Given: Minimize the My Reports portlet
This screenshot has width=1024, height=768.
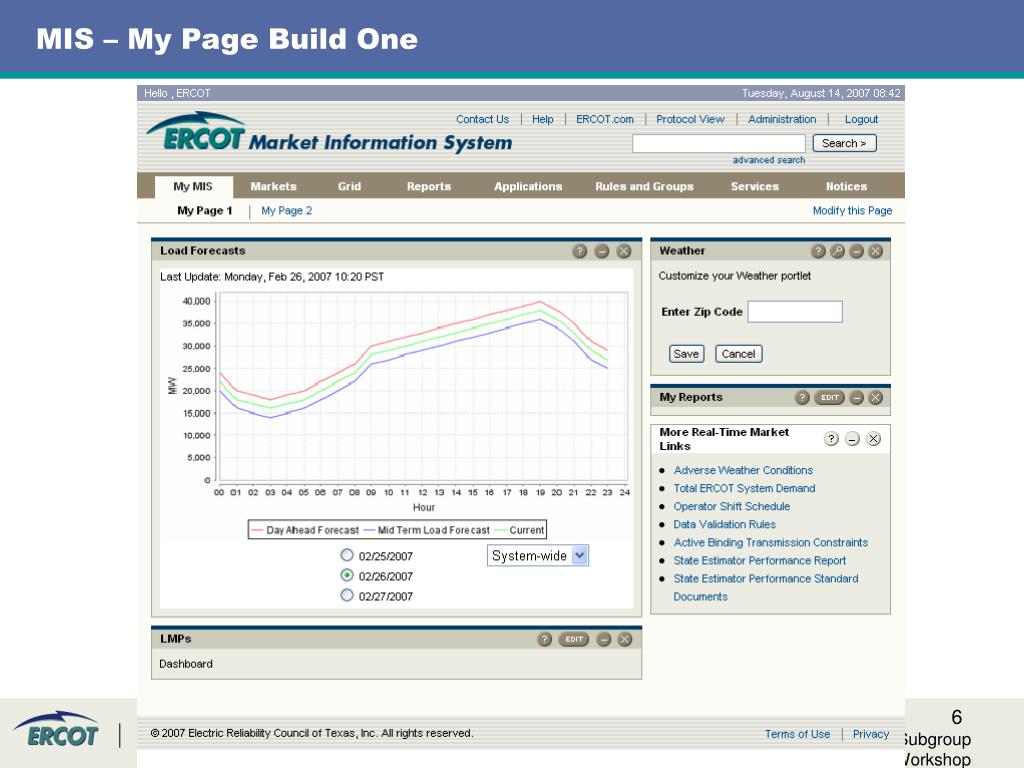Looking at the screenshot, I should click(x=857, y=397).
